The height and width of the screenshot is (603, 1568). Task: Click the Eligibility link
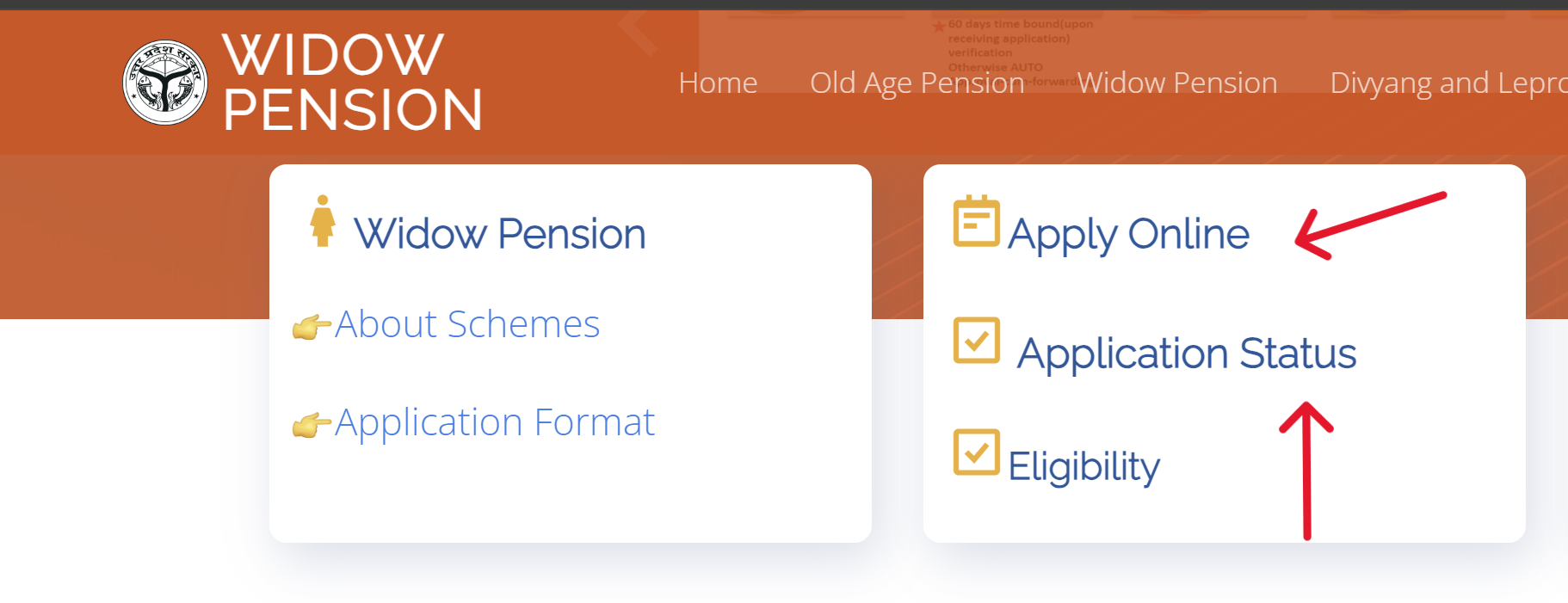coord(1083,465)
